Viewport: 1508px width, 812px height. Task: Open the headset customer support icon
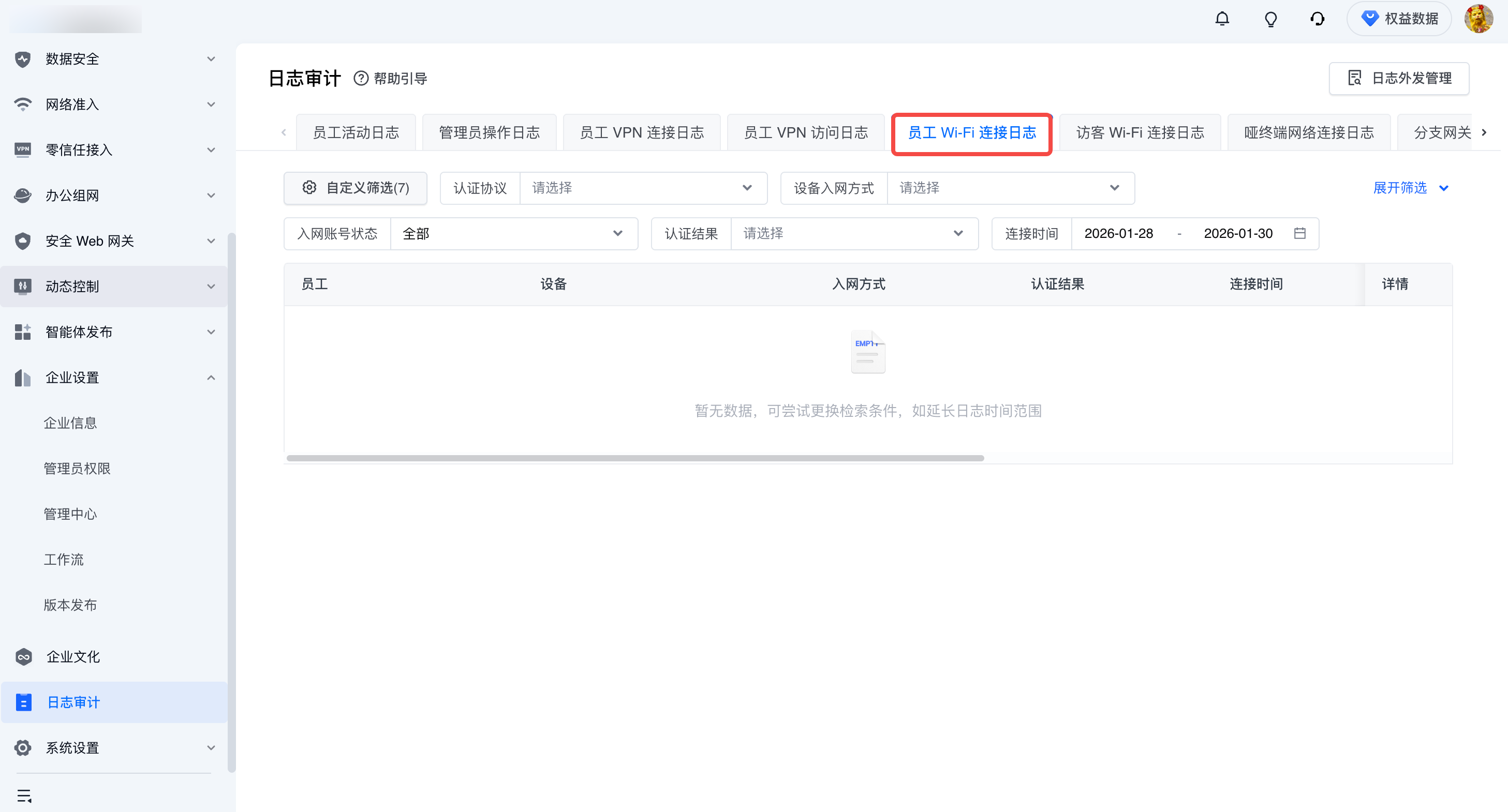tap(1317, 19)
